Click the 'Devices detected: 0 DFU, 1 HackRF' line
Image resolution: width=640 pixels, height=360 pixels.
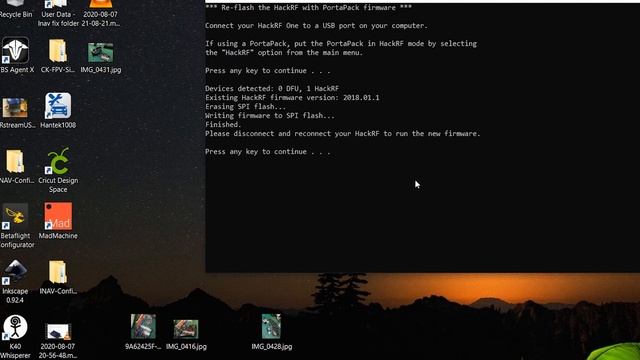[272, 89]
